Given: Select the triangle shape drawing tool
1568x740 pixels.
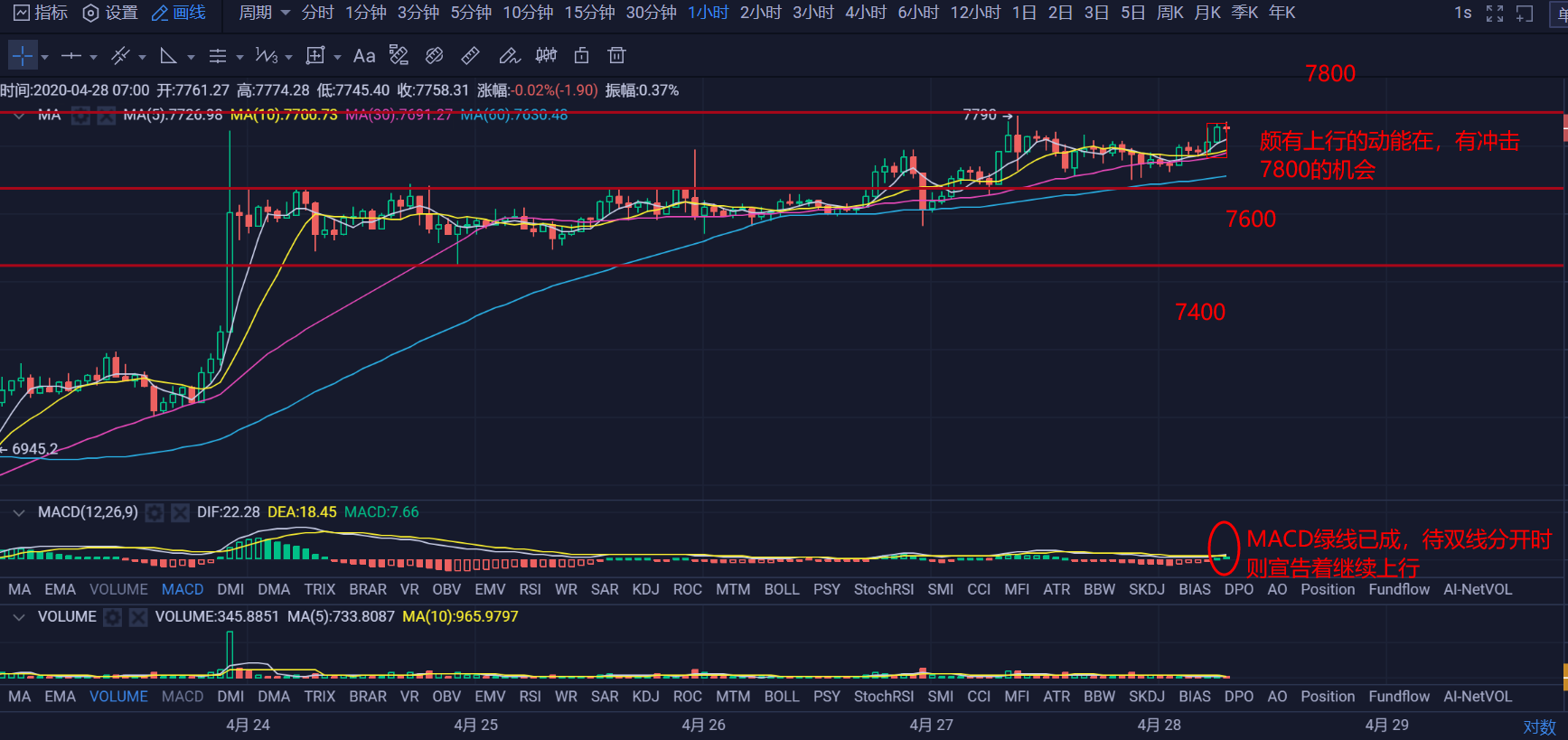Looking at the screenshot, I should 168,56.
